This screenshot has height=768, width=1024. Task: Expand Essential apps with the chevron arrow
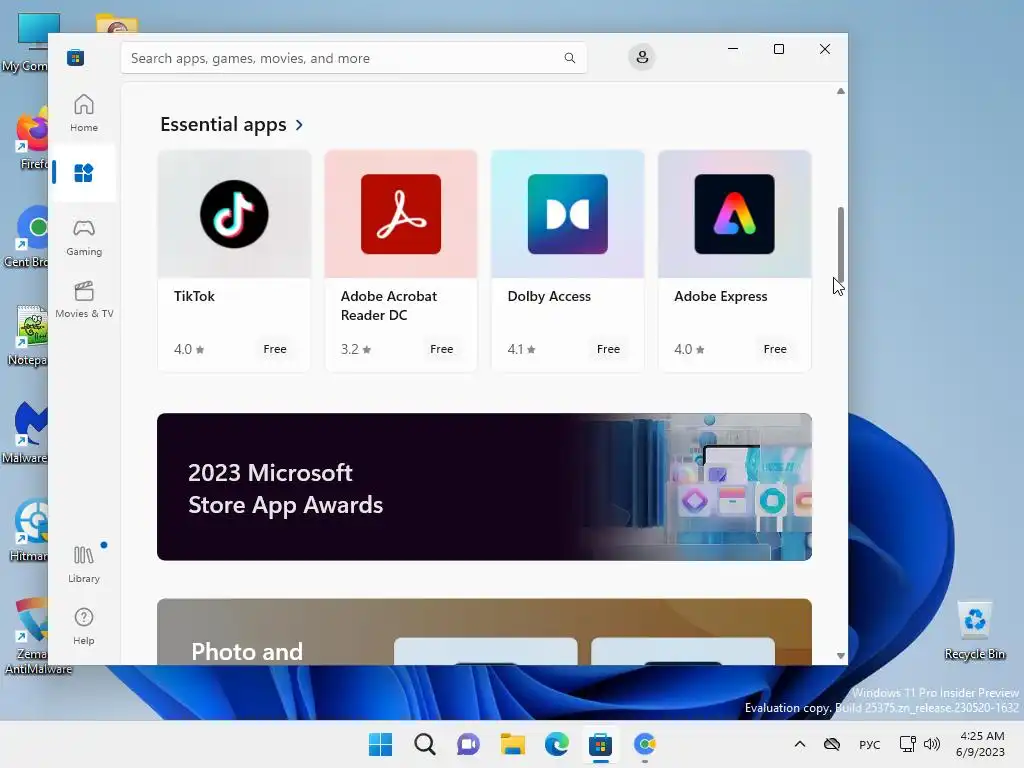click(x=299, y=125)
